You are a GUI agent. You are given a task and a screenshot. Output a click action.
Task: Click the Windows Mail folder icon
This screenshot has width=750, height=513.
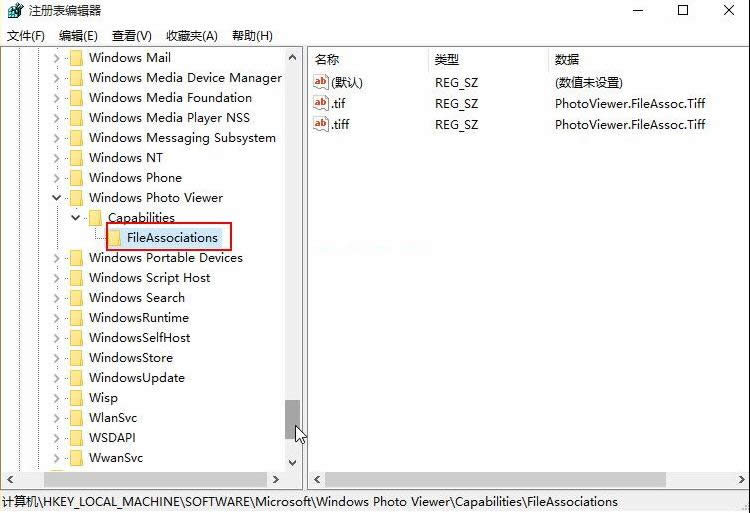(x=76, y=58)
